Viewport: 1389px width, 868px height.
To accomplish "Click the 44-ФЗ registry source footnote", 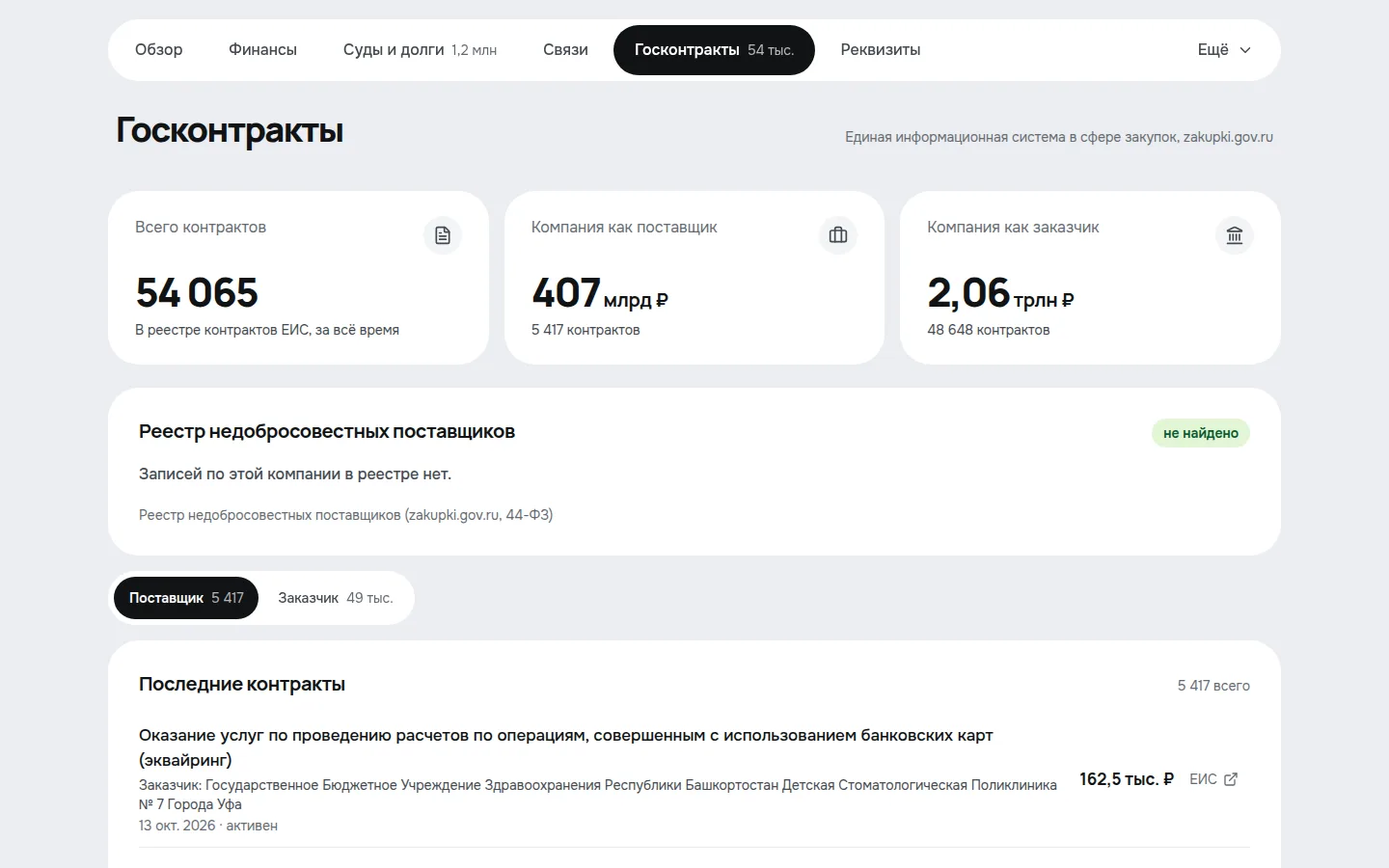I will (346, 515).
